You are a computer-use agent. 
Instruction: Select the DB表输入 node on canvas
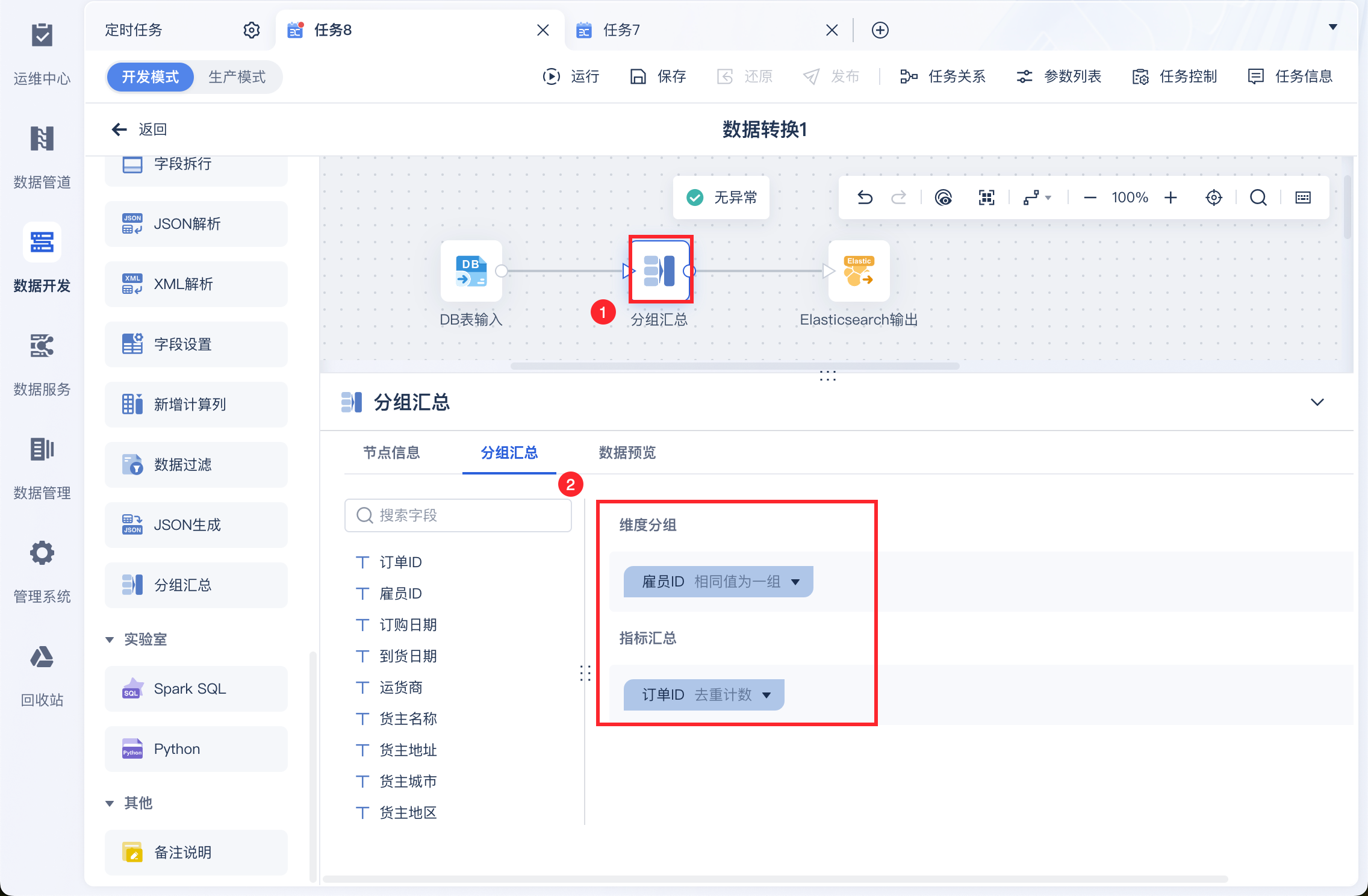coord(471,271)
